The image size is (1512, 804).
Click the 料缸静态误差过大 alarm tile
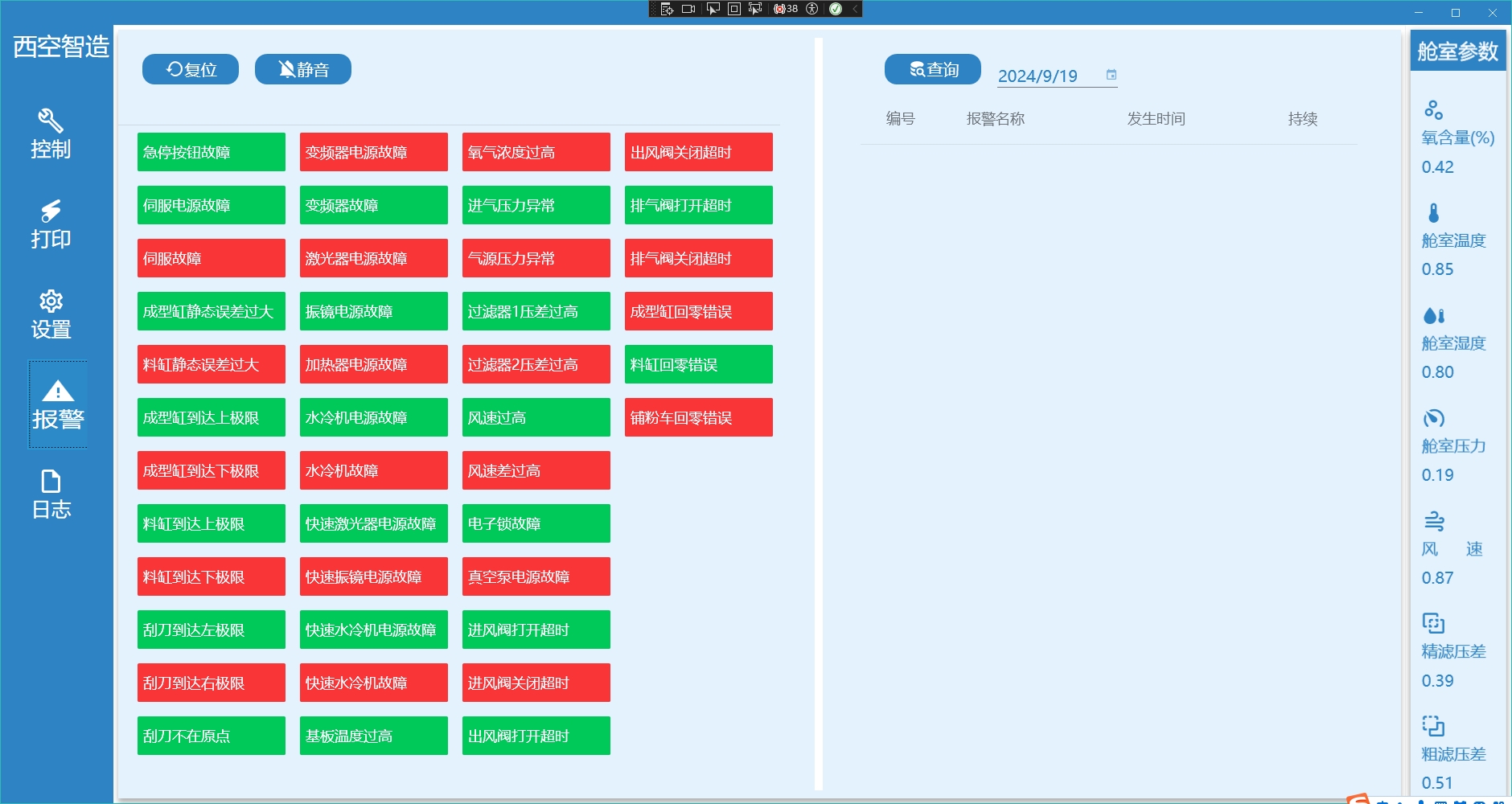[212, 364]
